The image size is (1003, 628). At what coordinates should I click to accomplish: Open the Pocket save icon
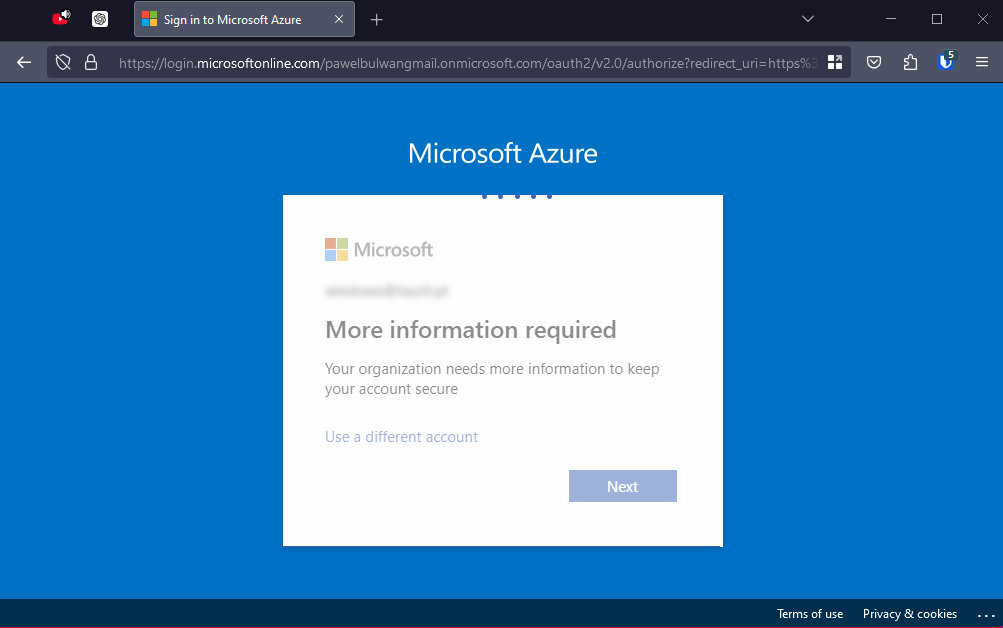point(874,62)
